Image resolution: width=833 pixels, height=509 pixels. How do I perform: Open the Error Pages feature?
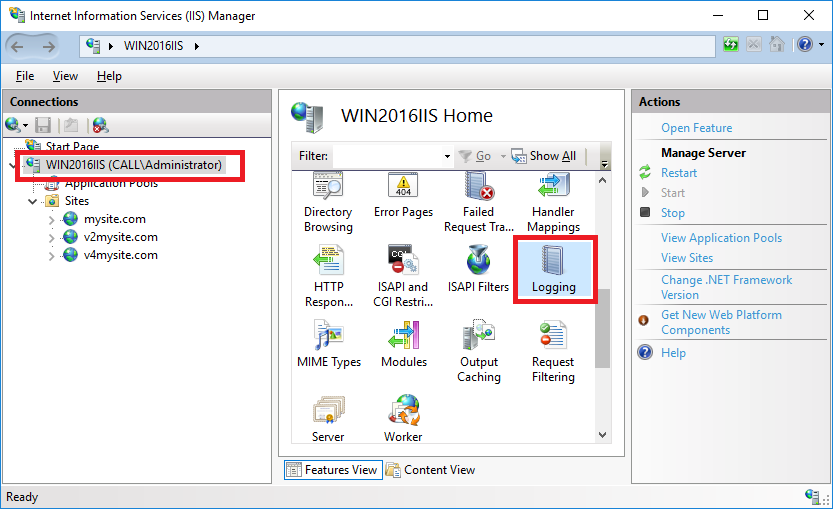[x=403, y=195]
